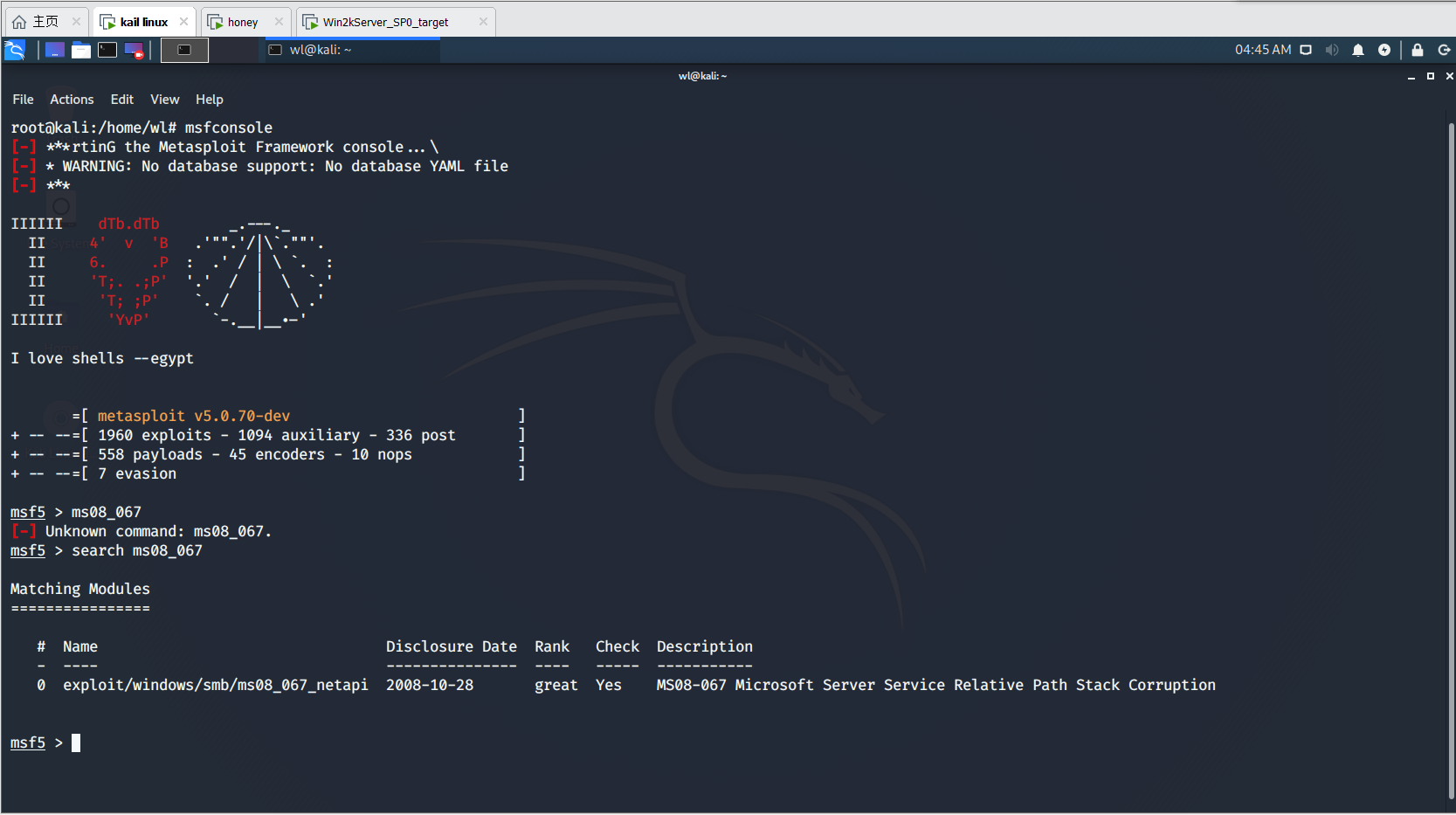Click the '1960 exploits - 1094 auxiliary' line
1456x815 pixels.
(x=268, y=436)
